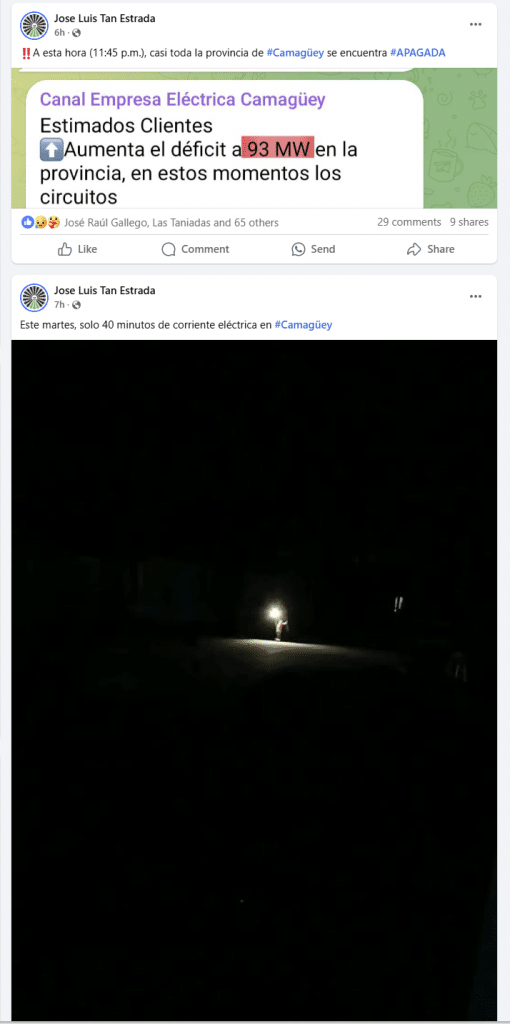Open the dark blackout photo

pos(254,679)
